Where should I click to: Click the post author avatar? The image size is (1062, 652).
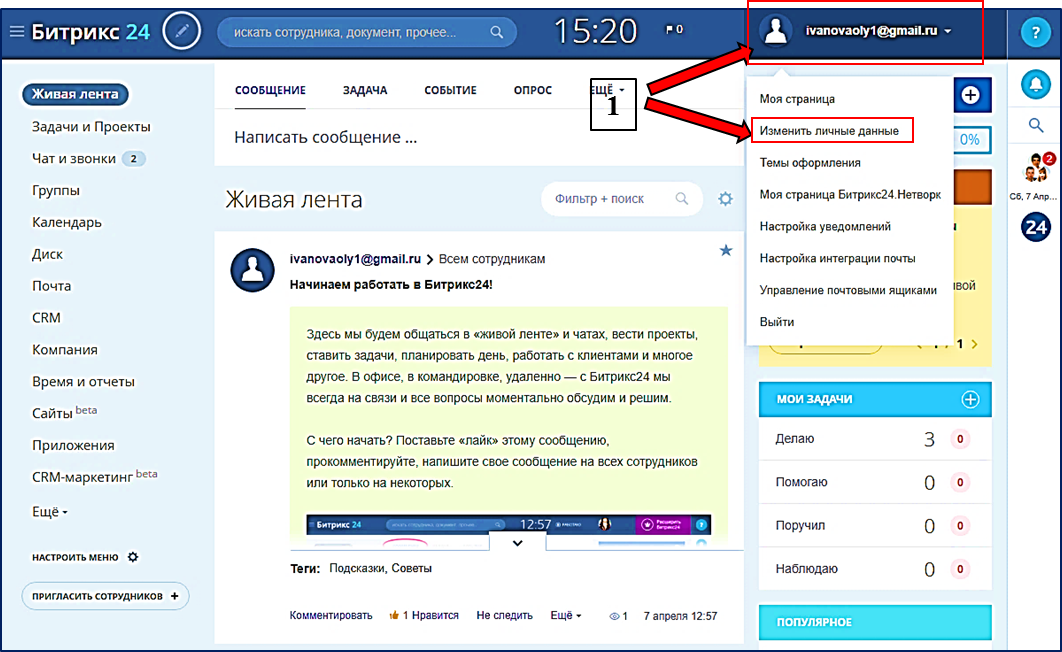click(253, 270)
